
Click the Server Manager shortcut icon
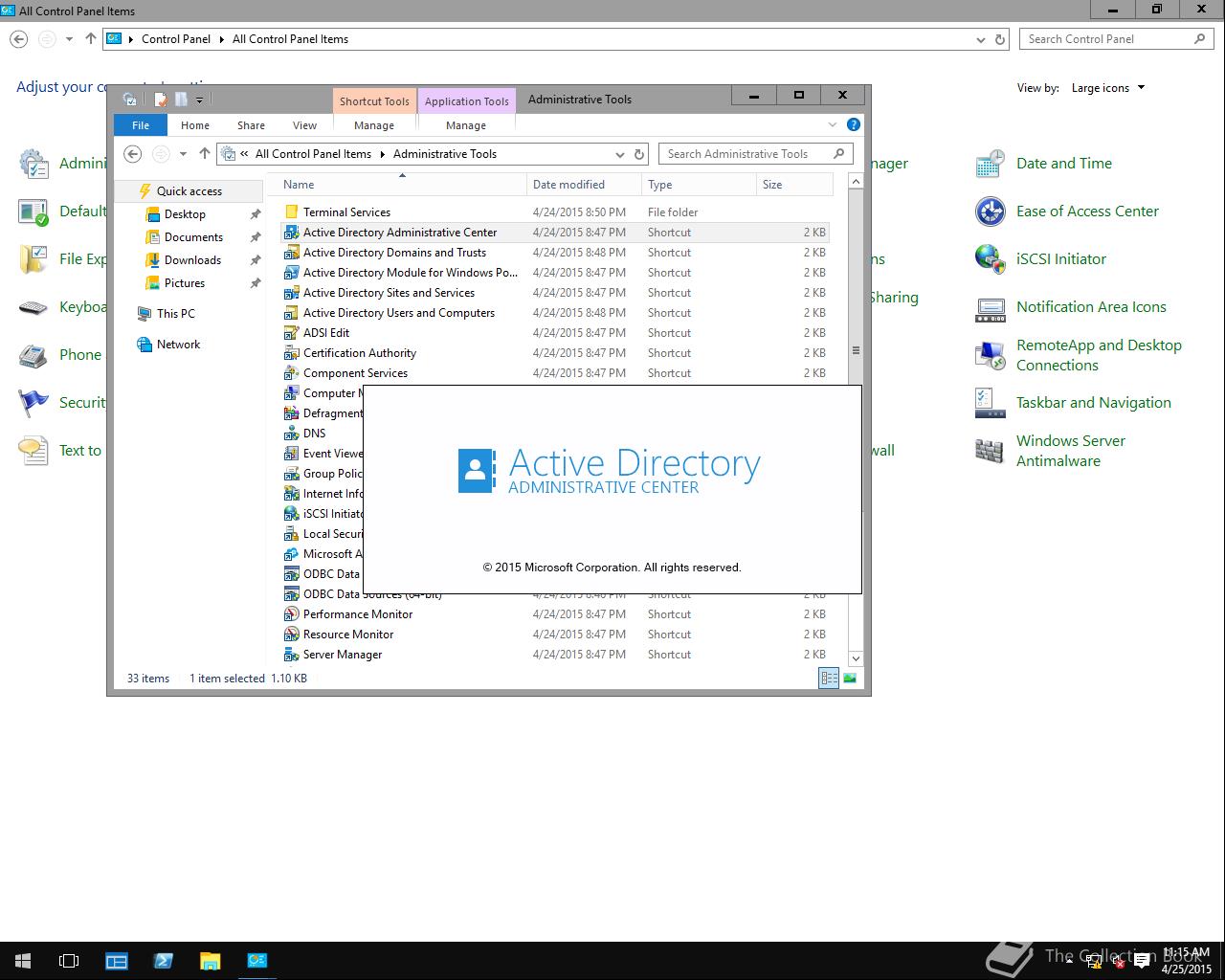point(292,655)
